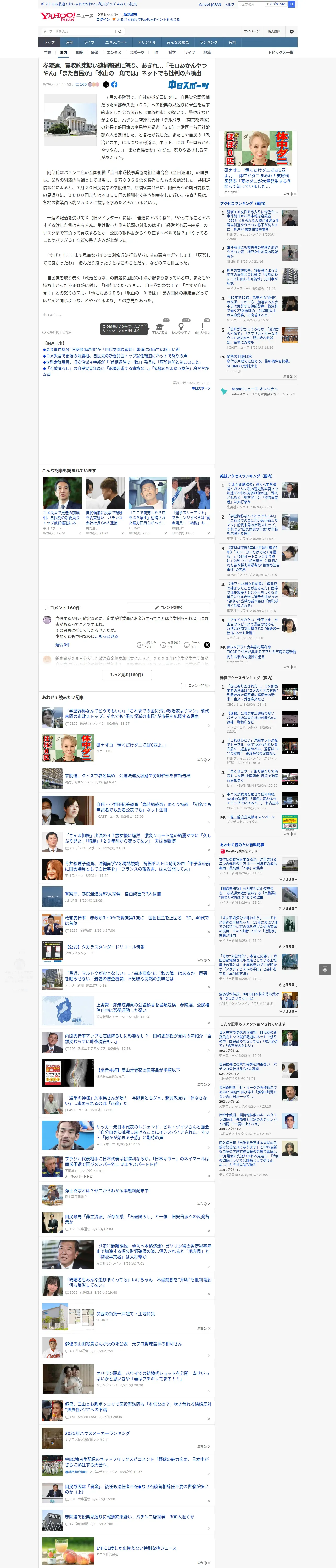
Task: Click the Yahoo! JAPAN News logo
Action: [x=66, y=16]
